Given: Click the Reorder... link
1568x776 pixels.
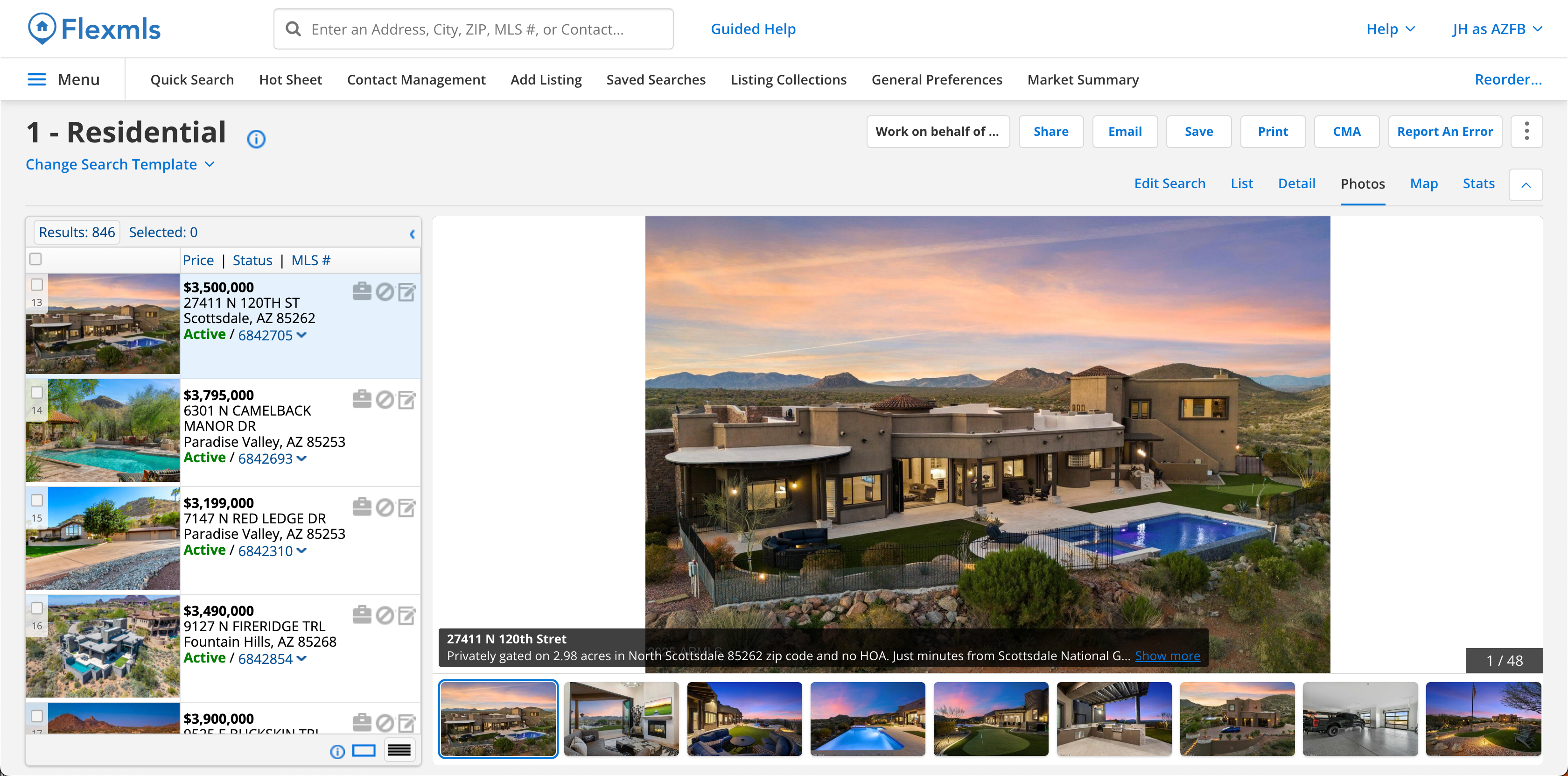Looking at the screenshot, I should coord(1508,79).
